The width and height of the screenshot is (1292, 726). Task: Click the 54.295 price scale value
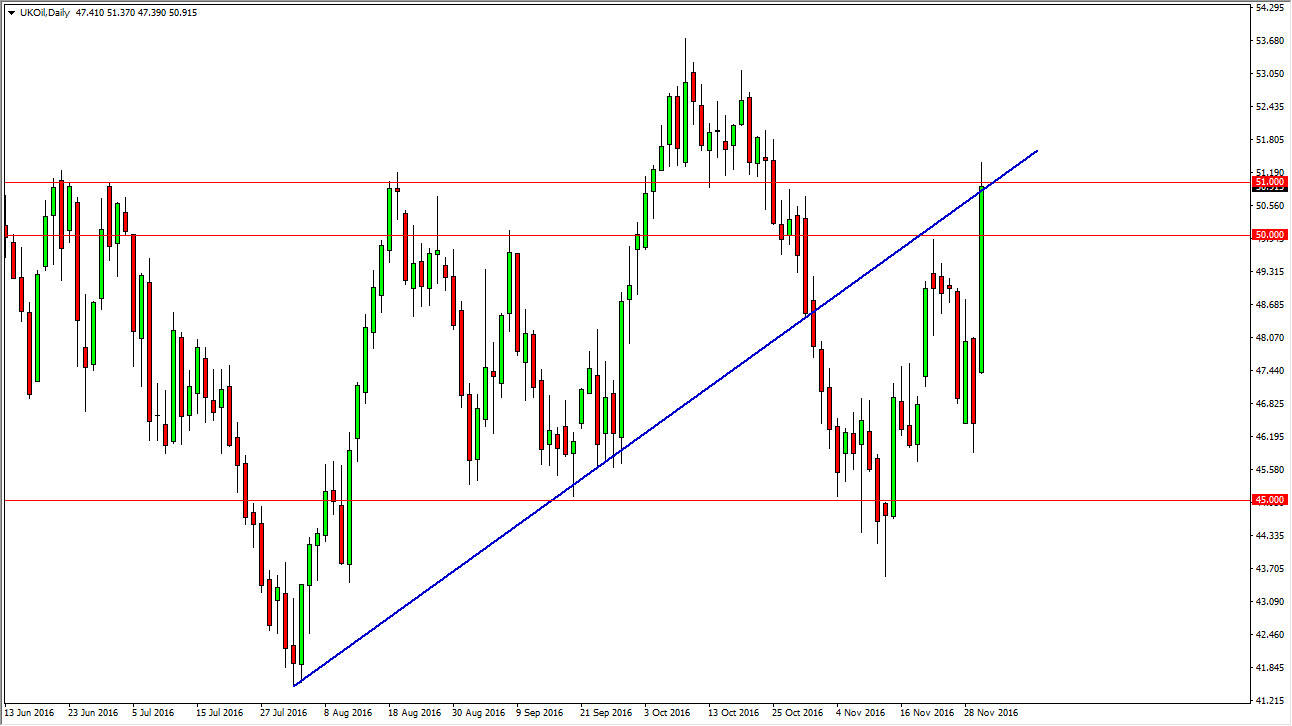tap(1269, 8)
